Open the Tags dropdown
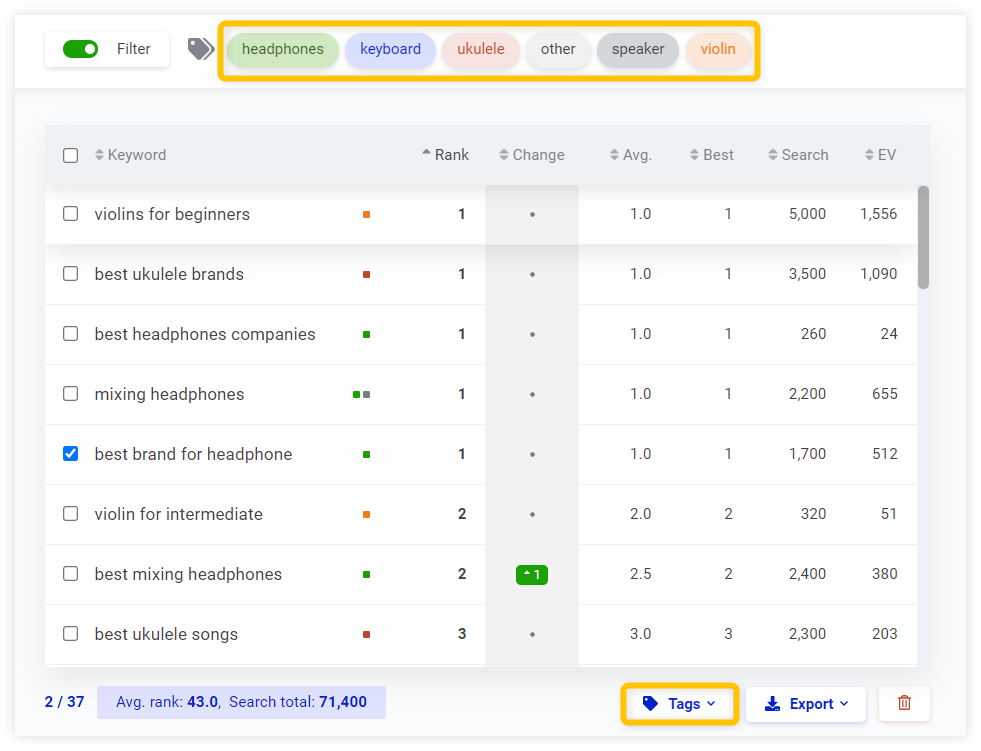Image resolution: width=981 pixels, height=751 pixels. click(679, 703)
